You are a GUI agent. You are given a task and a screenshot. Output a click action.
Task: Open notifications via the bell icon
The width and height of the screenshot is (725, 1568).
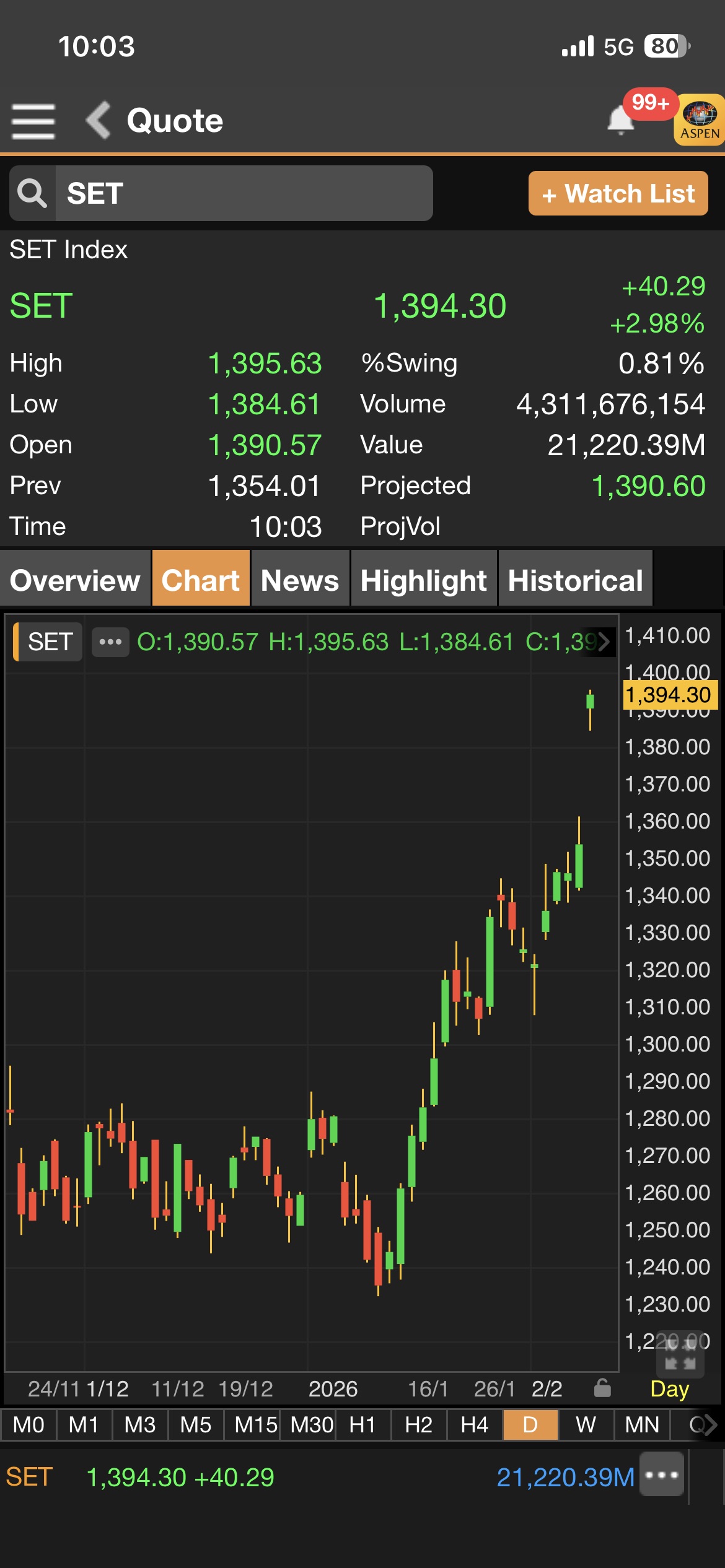tap(620, 120)
